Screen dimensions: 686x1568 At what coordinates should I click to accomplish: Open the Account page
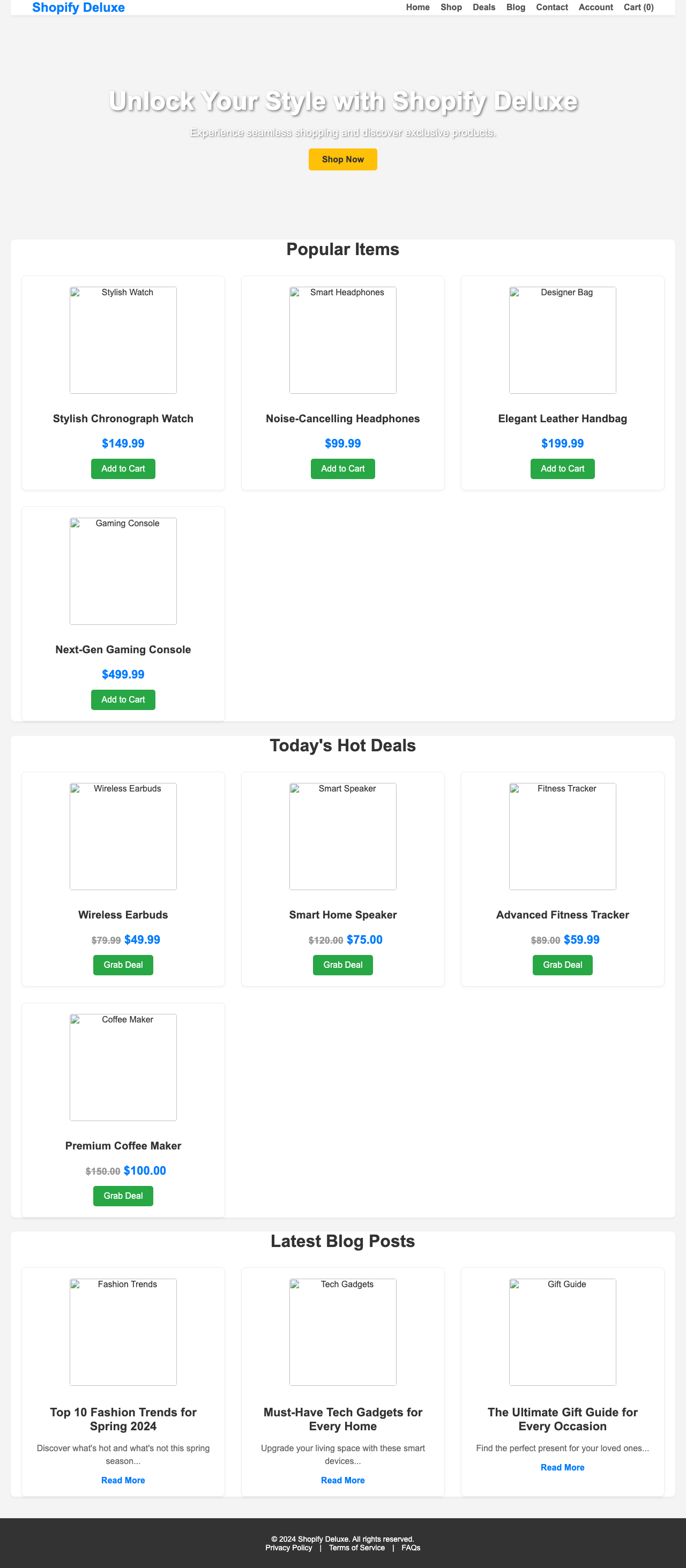(595, 8)
